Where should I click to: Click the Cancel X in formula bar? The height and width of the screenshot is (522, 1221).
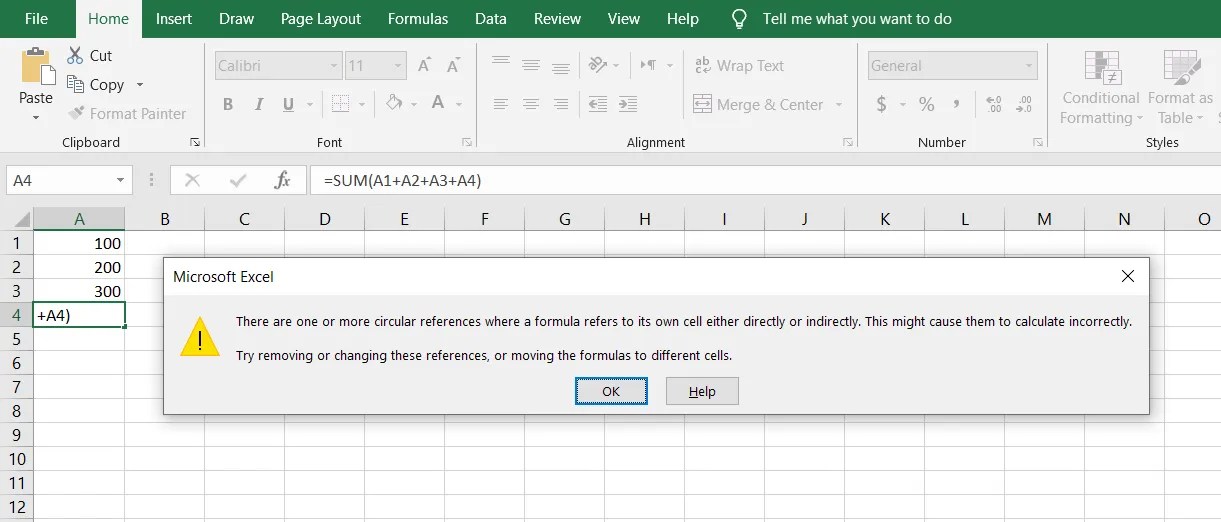(193, 181)
